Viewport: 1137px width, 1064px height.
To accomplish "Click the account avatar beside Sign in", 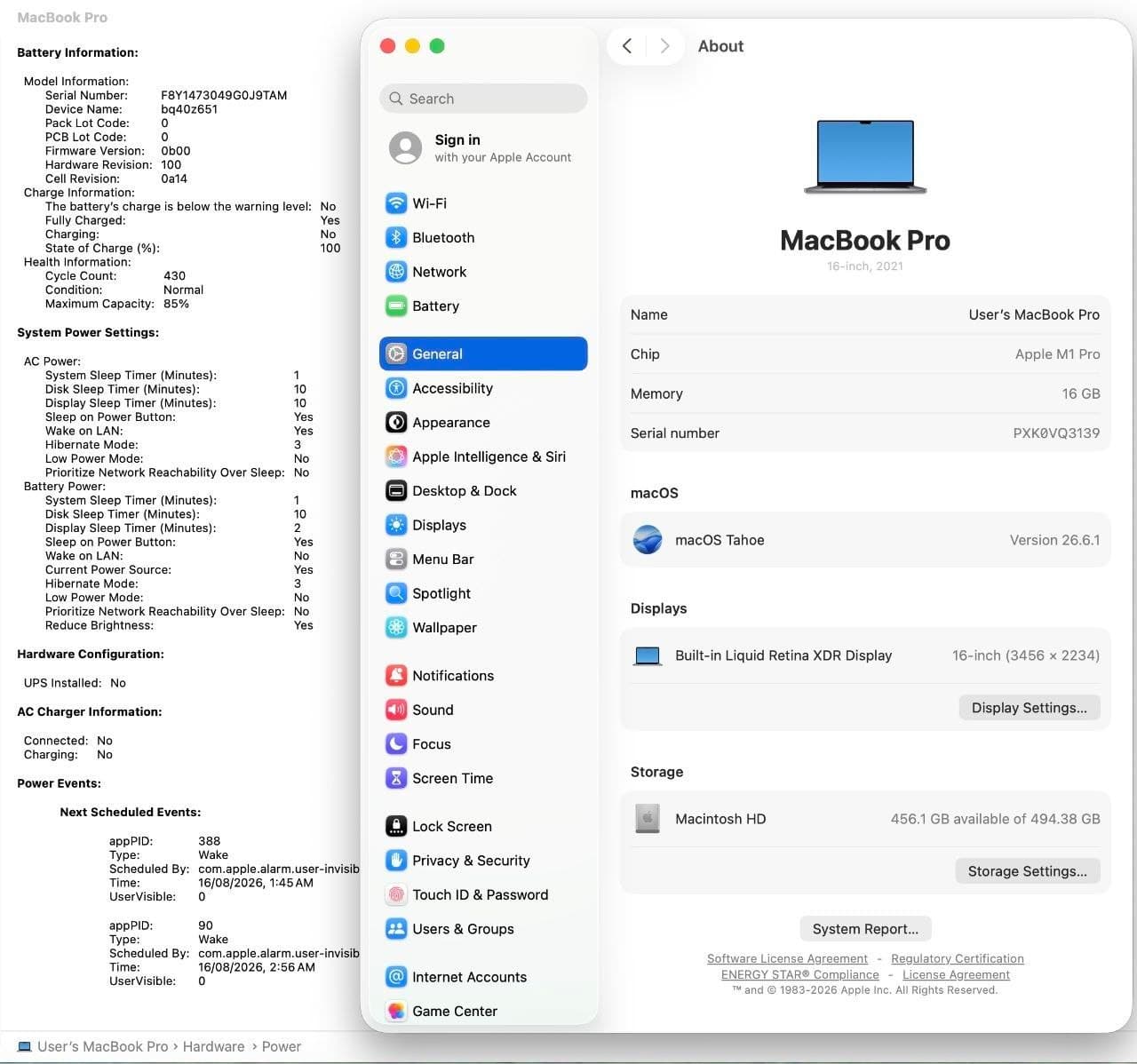I will coord(405,147).
